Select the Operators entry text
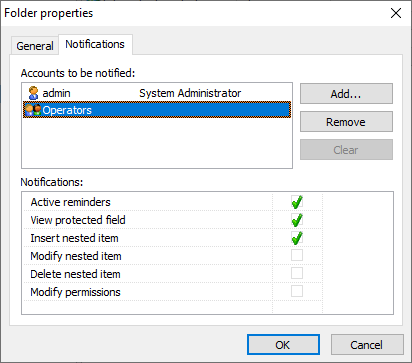This screenshot has width=412, height=363. tap(67, 110)
